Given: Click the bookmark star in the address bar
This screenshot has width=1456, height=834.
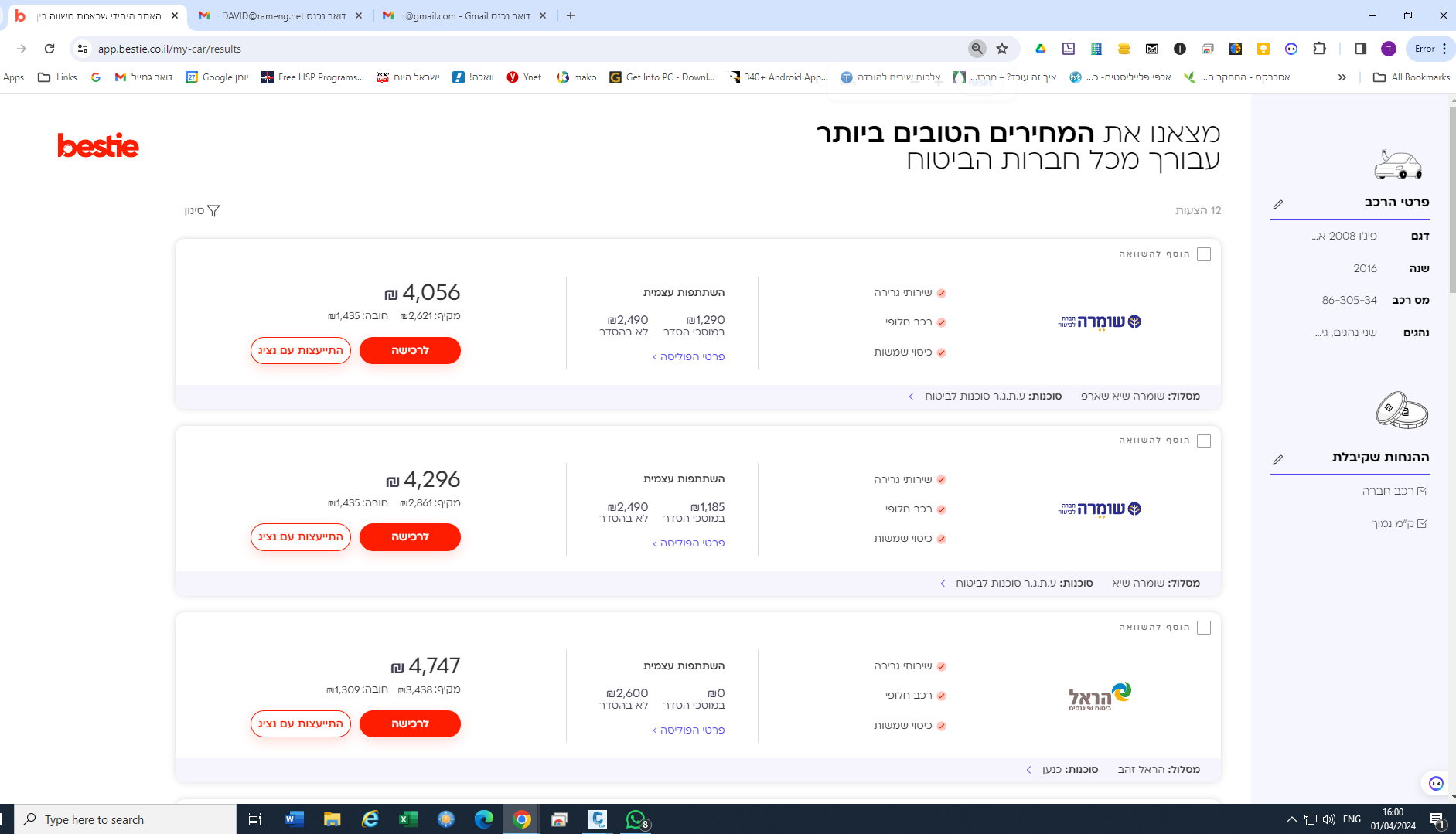Looking at the screenshot, I should click(1002, 48).
